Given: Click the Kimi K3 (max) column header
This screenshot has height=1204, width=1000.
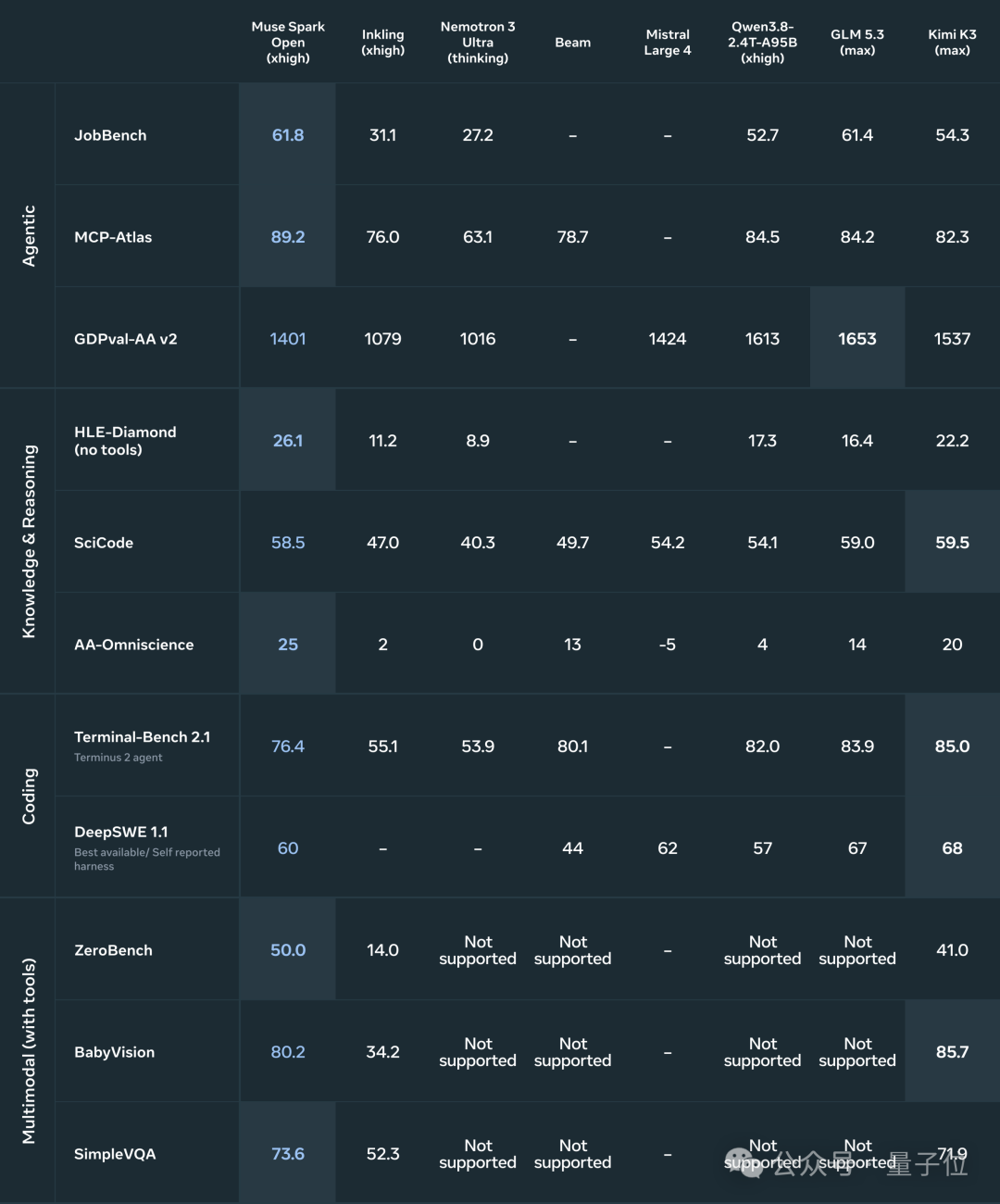Looking at the screenshot, I should pos(952,43).
